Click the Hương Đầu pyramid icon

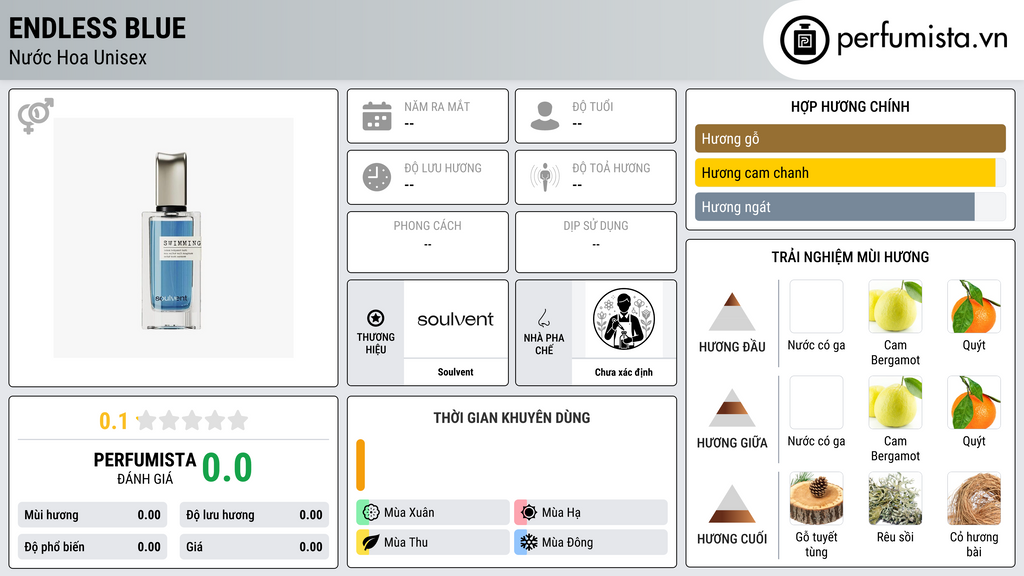732,312
